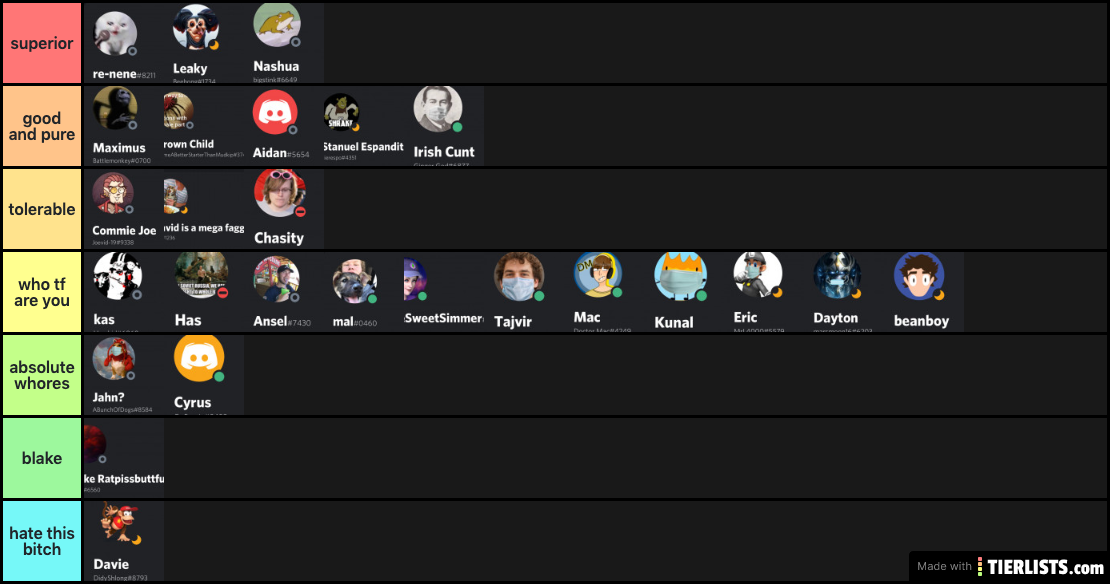1110x584 pixels.
Task: Click the re-nene cat avatar
Action: click(115, 34)
